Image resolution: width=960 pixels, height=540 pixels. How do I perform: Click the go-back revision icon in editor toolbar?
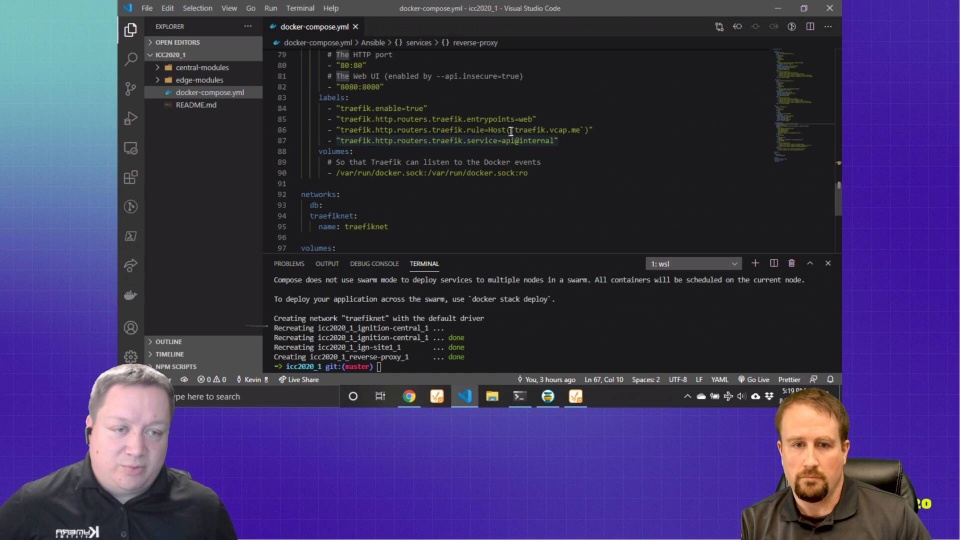click(737, 26)
